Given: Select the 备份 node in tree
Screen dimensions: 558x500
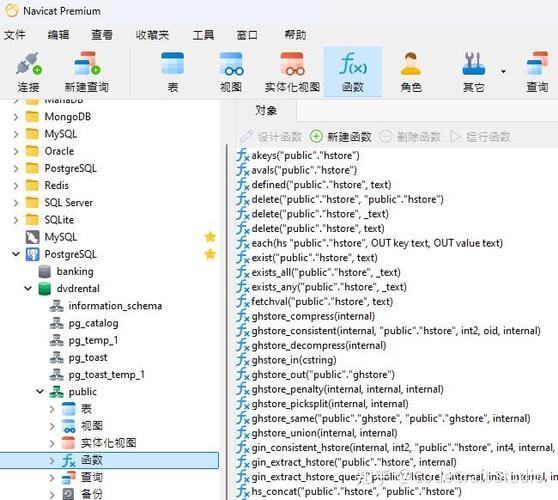Looking at the screenshot, I should point(91,494).
